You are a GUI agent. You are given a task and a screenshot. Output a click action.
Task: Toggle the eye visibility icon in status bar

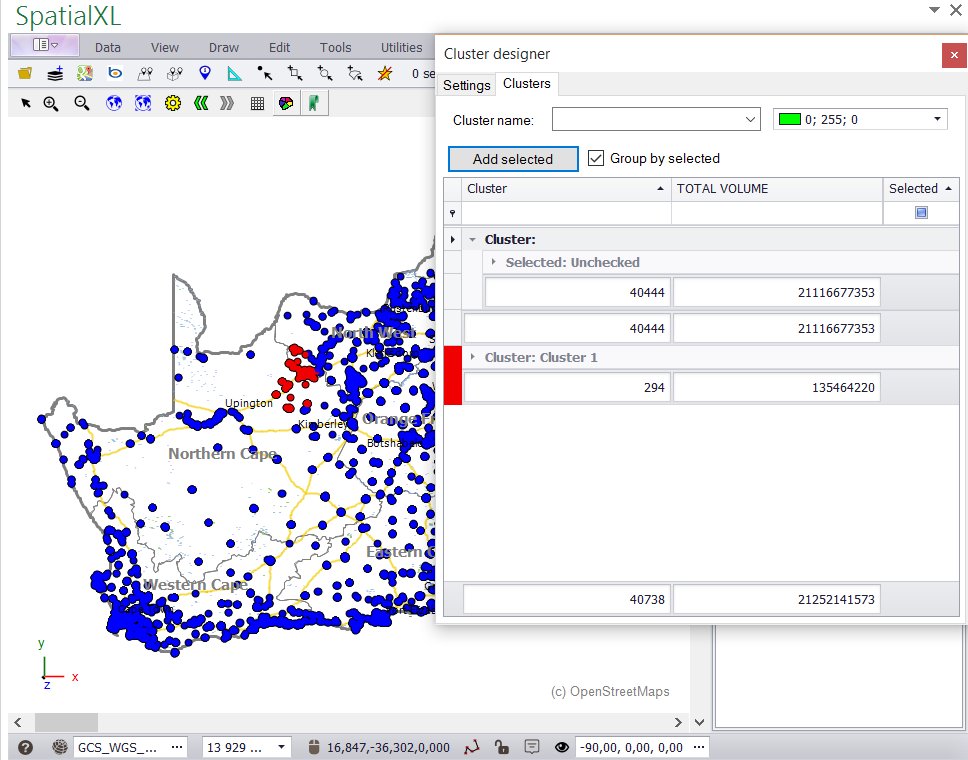(x=562, y=747)
